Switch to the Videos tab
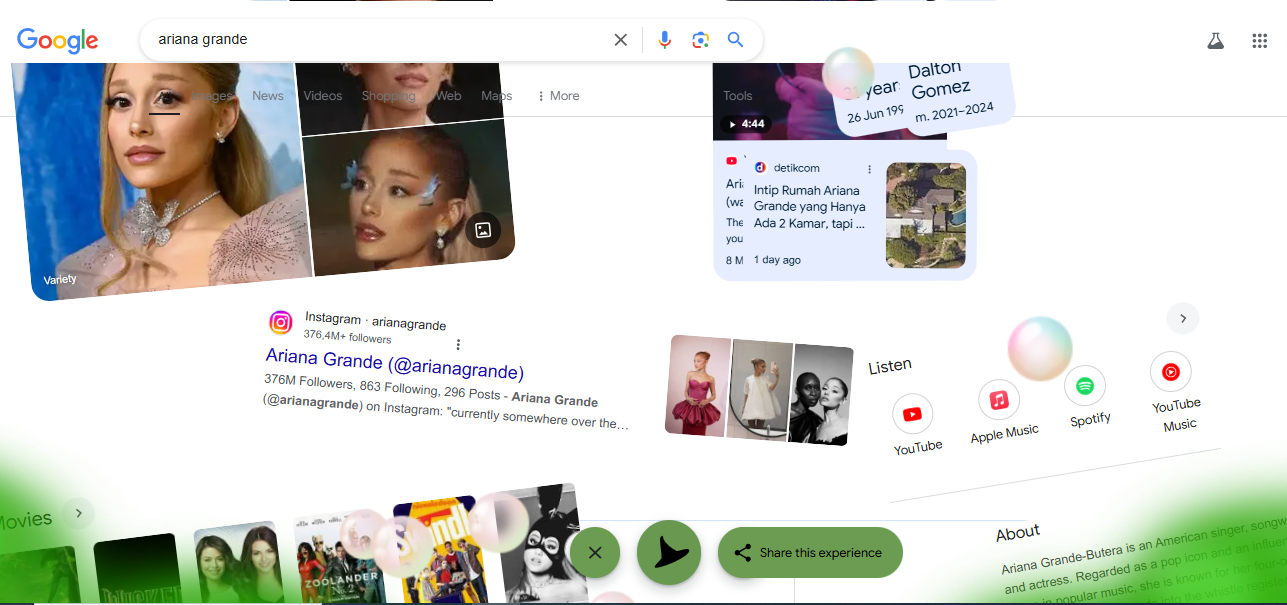Image resolution: width=1287 pixels, height=605 pixels. (323, 96)
